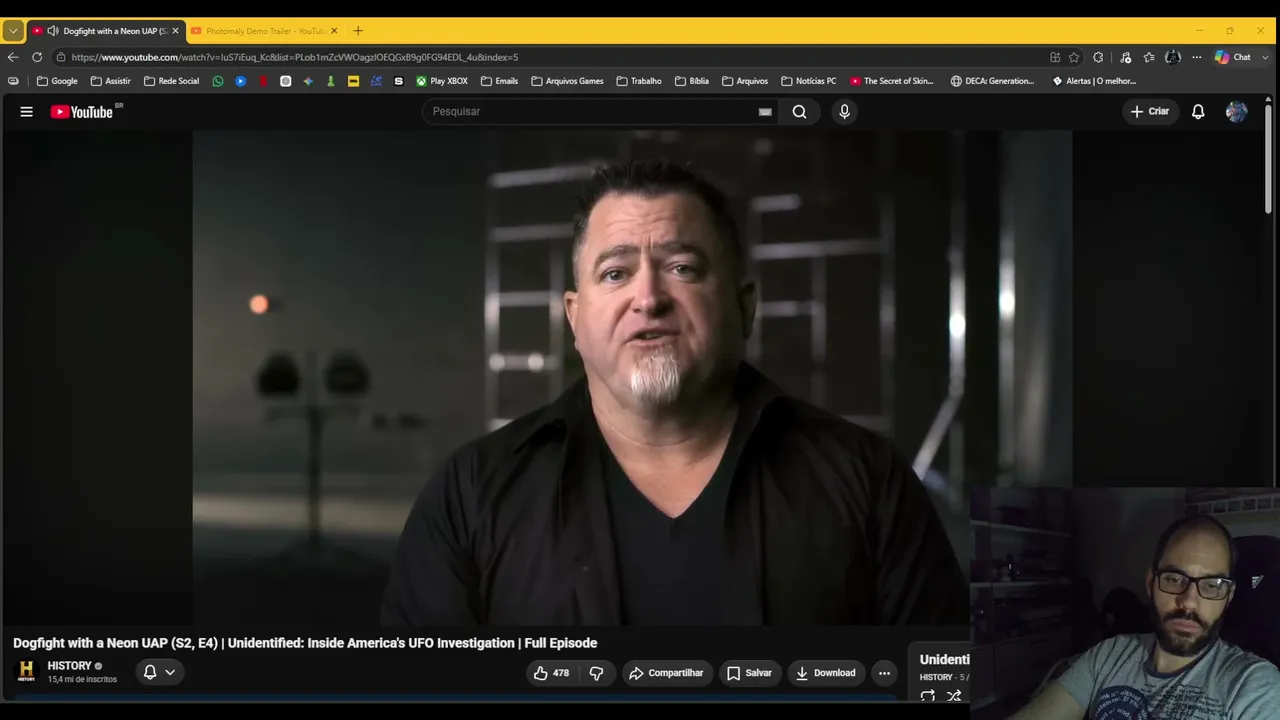Open browser profile avatar

pyautogui.click(x=1173, y=57)
